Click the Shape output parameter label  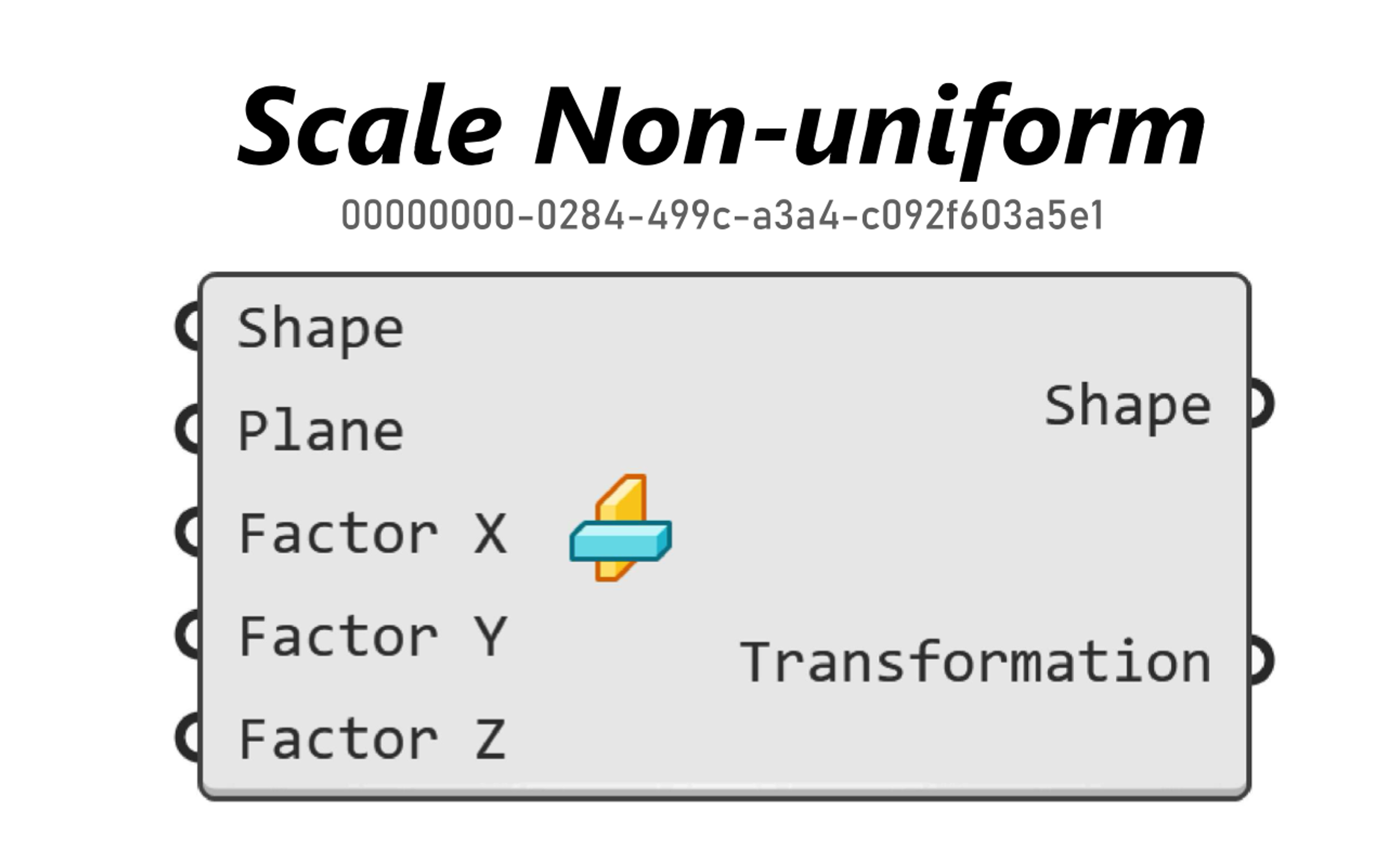(x=1128, y=407)
